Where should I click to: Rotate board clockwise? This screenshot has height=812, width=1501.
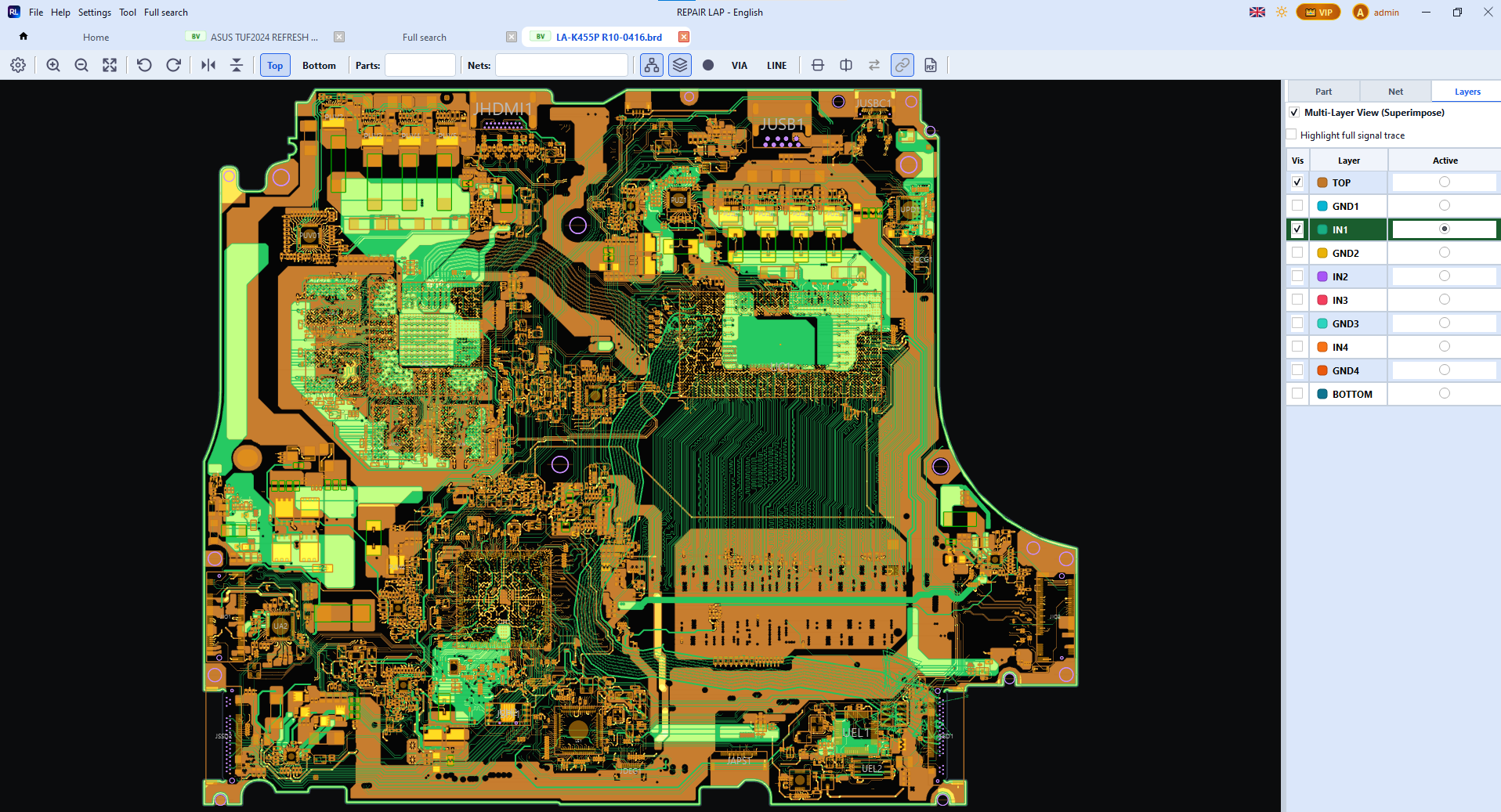click(173, 66)
